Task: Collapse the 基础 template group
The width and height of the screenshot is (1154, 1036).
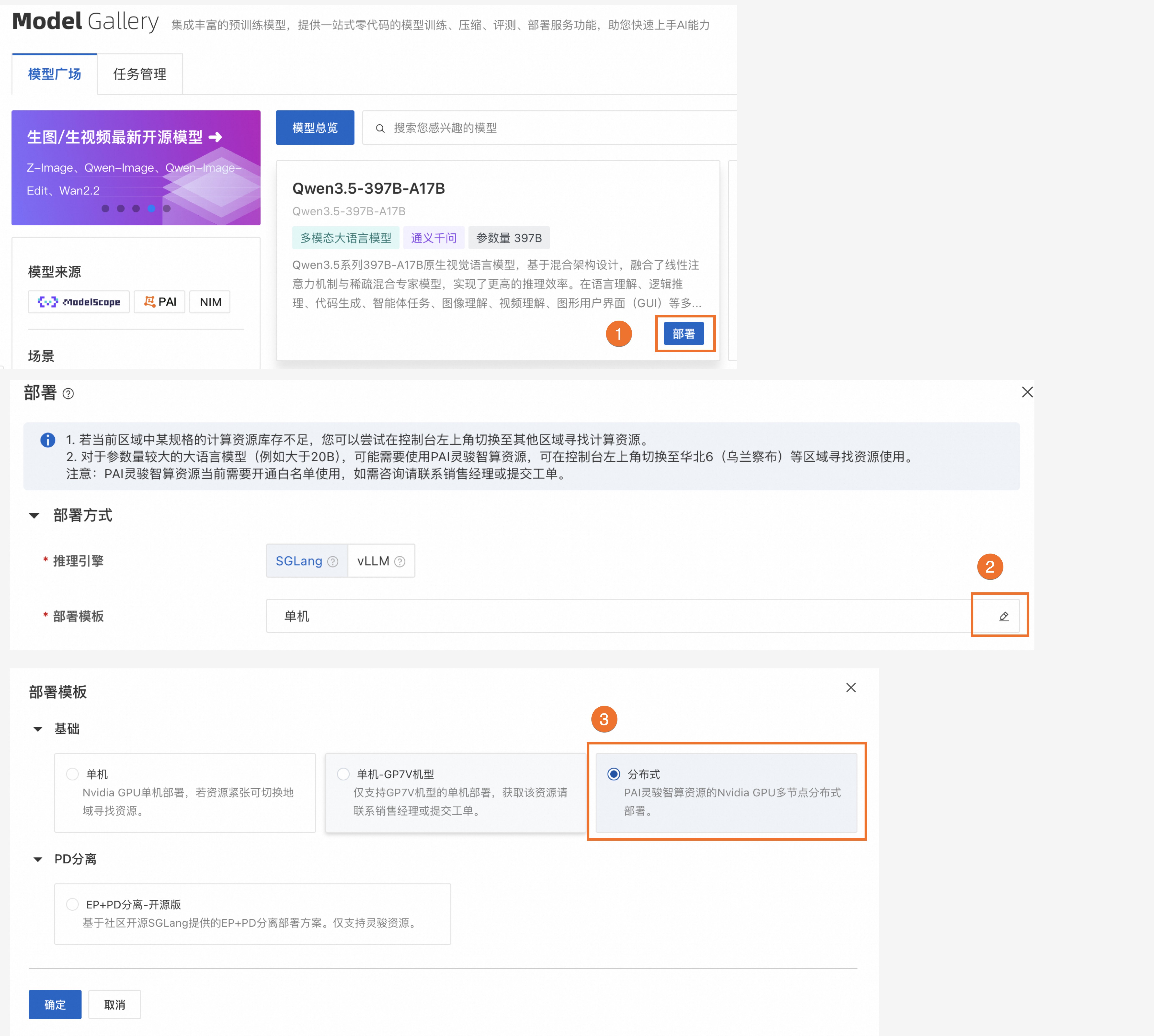Action: 38,729
